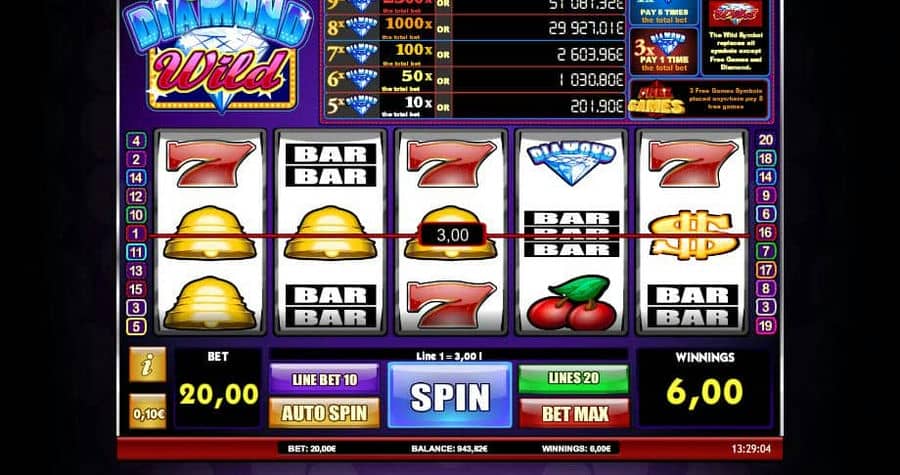
Task: Click the top-left red 7 symbol
Action: point(210,163)
